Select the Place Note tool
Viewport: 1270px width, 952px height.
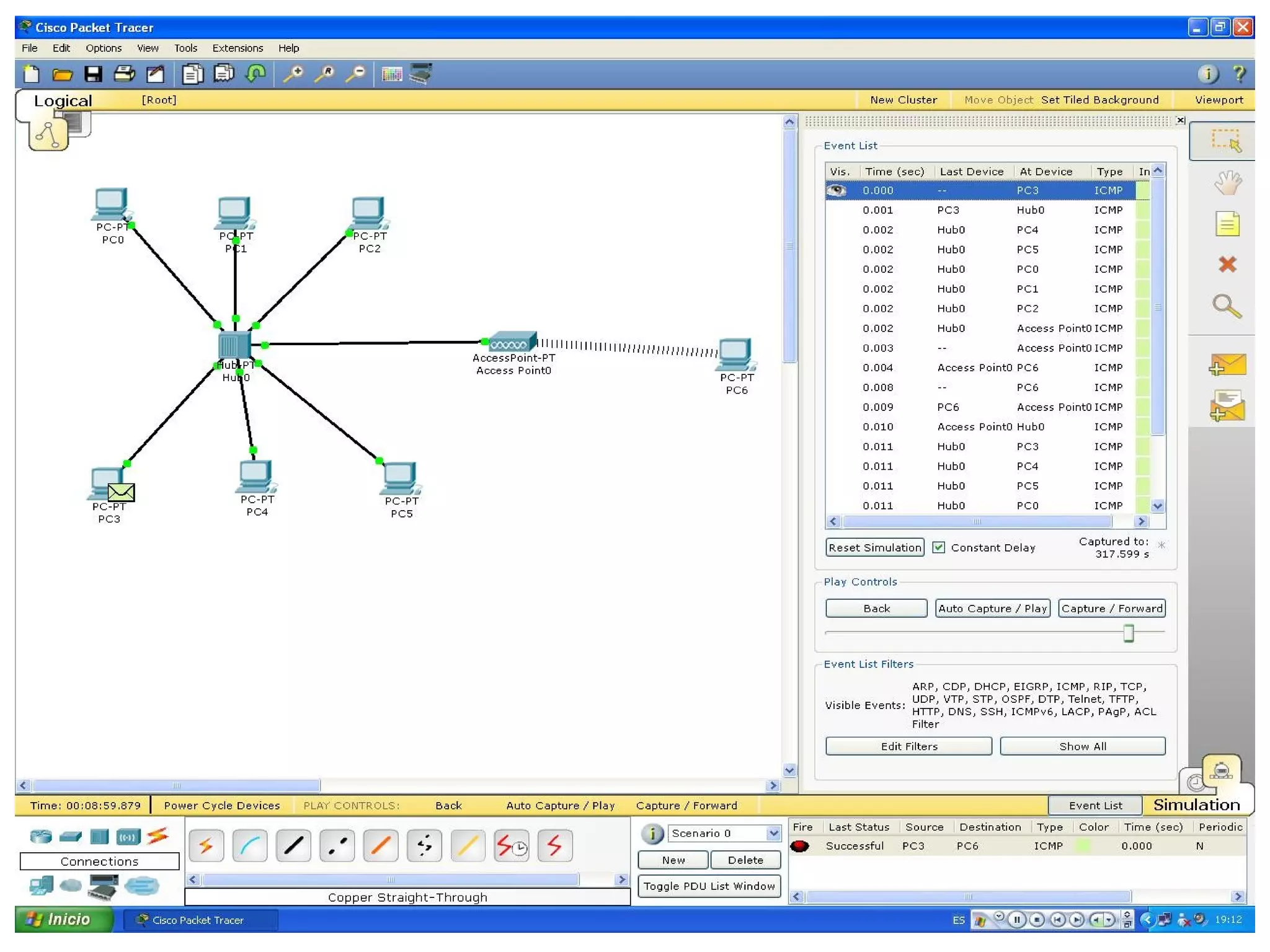(x=1227, y=224)
